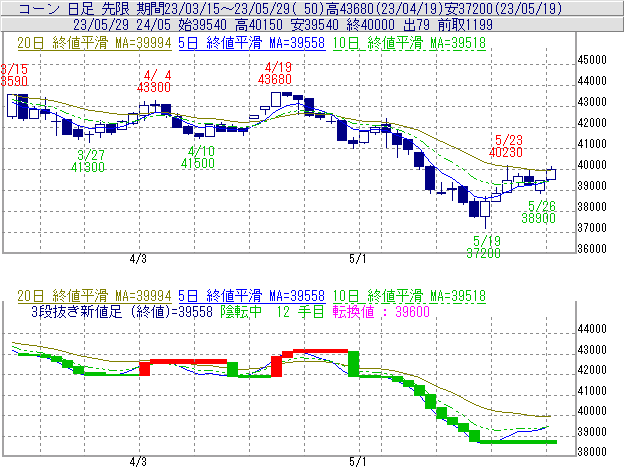The width and height of the screenshot is (624, 475).
Task: Click the 5/19 37200 low price label
Action: tap(486, 248)
